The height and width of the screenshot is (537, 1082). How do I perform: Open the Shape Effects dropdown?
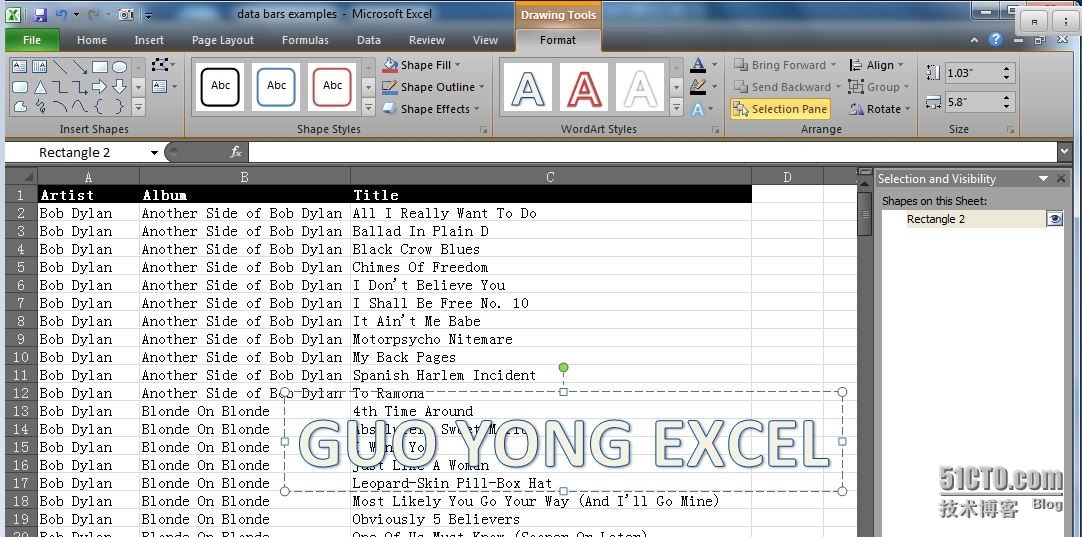pos(431,109)
